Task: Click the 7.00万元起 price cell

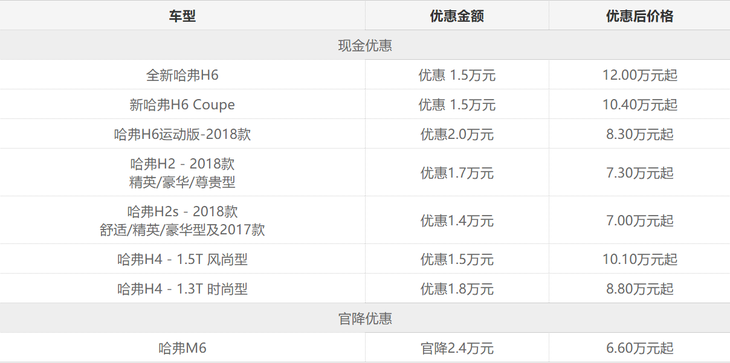Action: 640,221
